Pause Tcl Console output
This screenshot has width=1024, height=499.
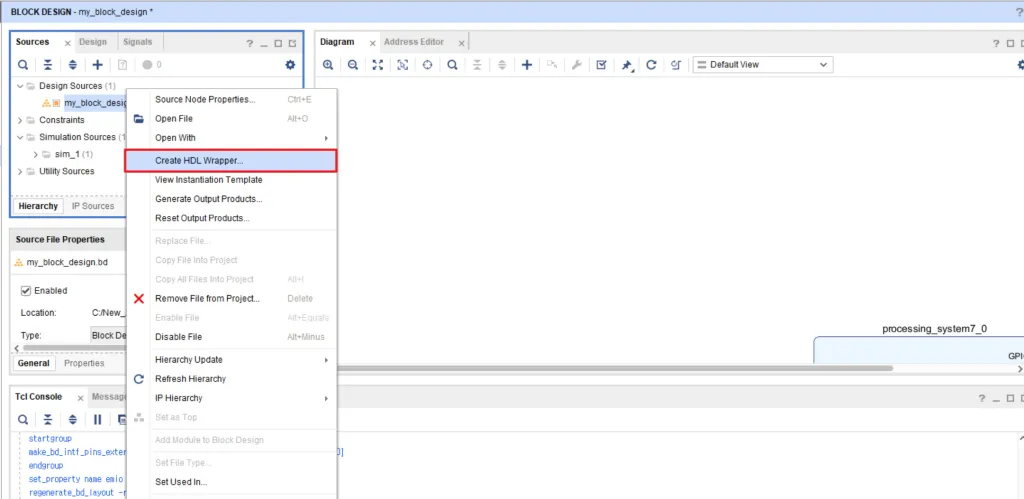tap(97, 419)
